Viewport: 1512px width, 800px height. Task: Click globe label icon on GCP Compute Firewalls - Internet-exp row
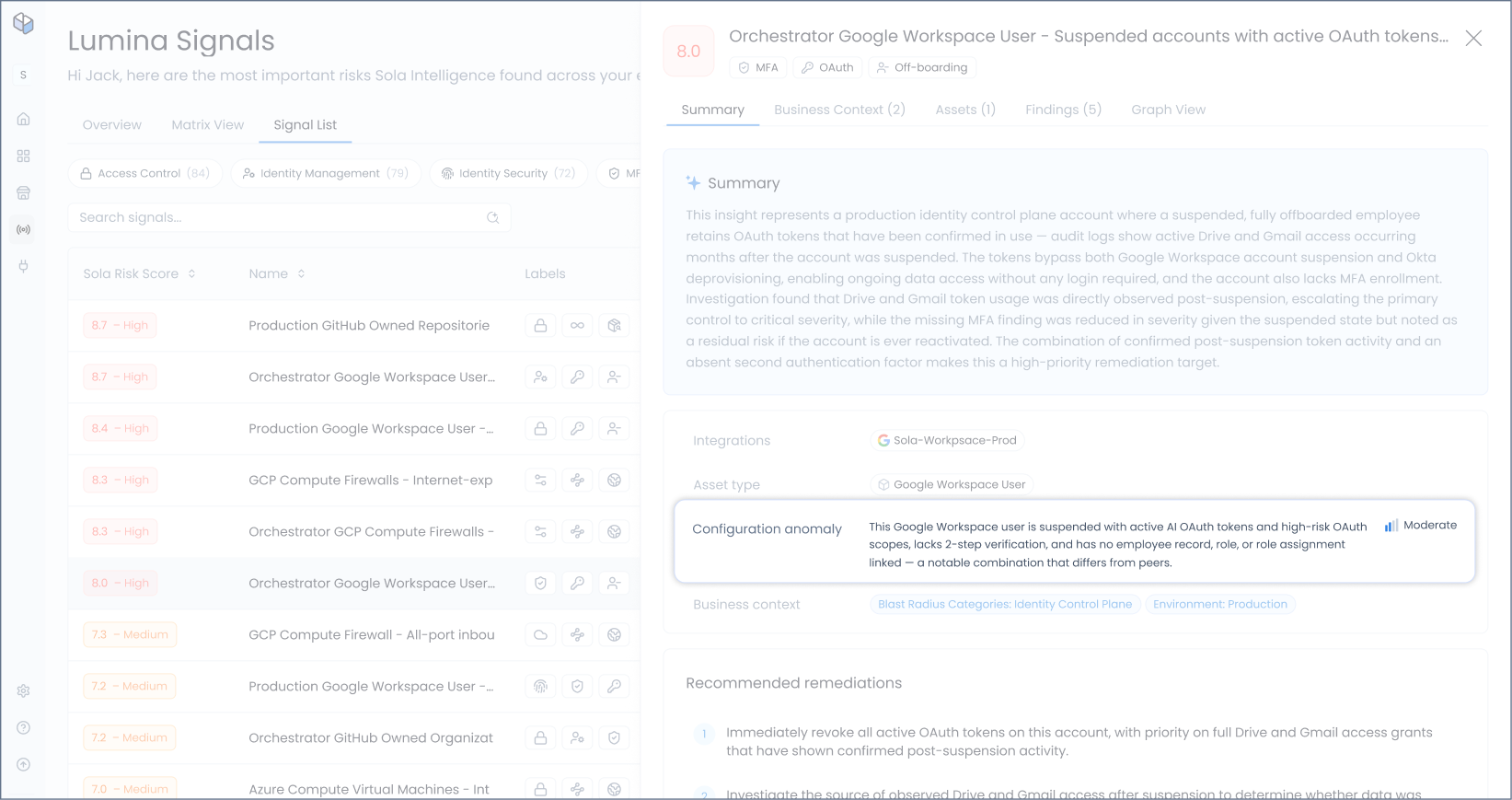[x=614, y=480]
